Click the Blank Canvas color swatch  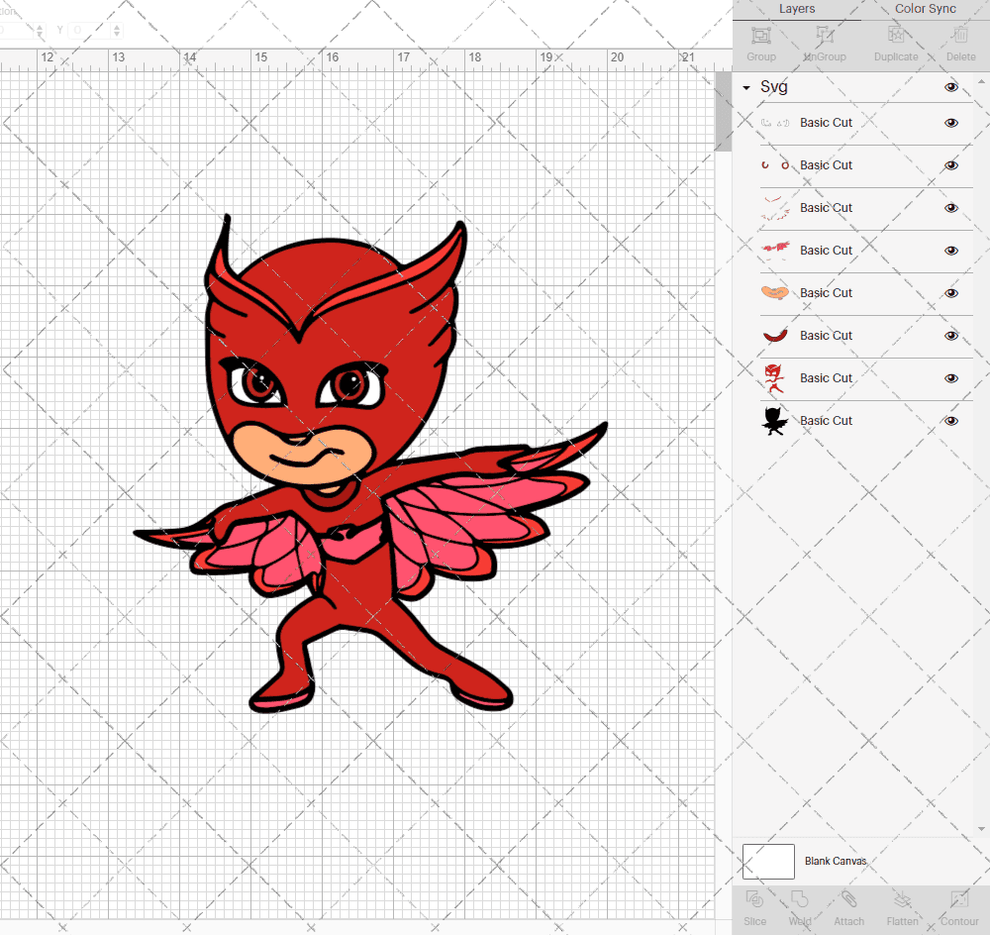(x=767, y=861)
